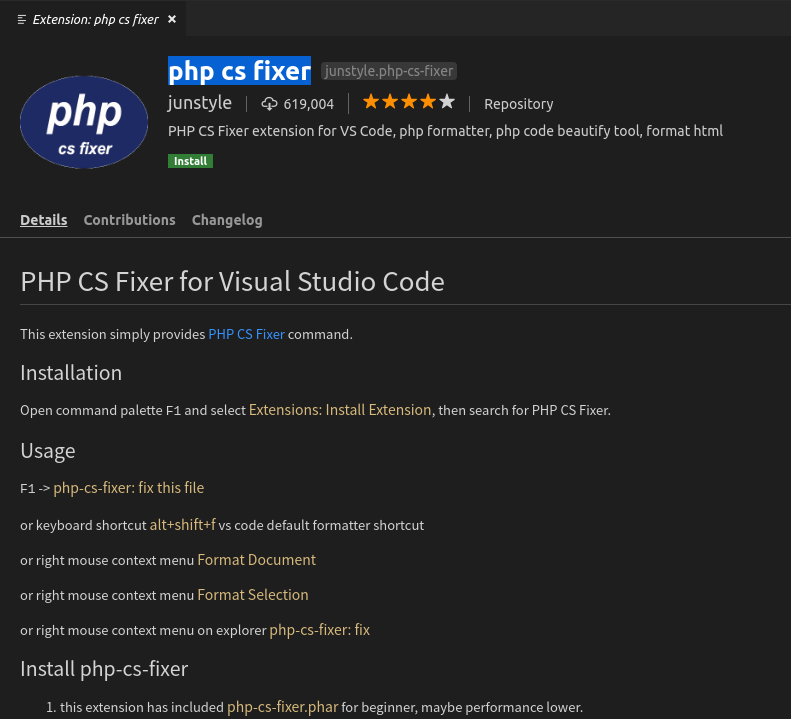The height and width of the screenshot is (719, 791).
Task: Click the Usage section heading
Action: point(48,451)
